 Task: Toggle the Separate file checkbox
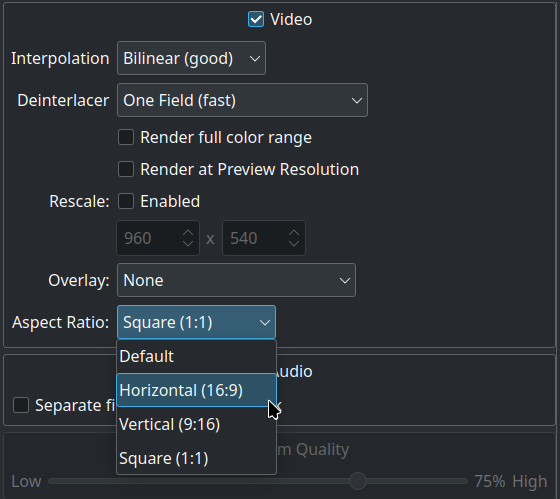point(21,405)
